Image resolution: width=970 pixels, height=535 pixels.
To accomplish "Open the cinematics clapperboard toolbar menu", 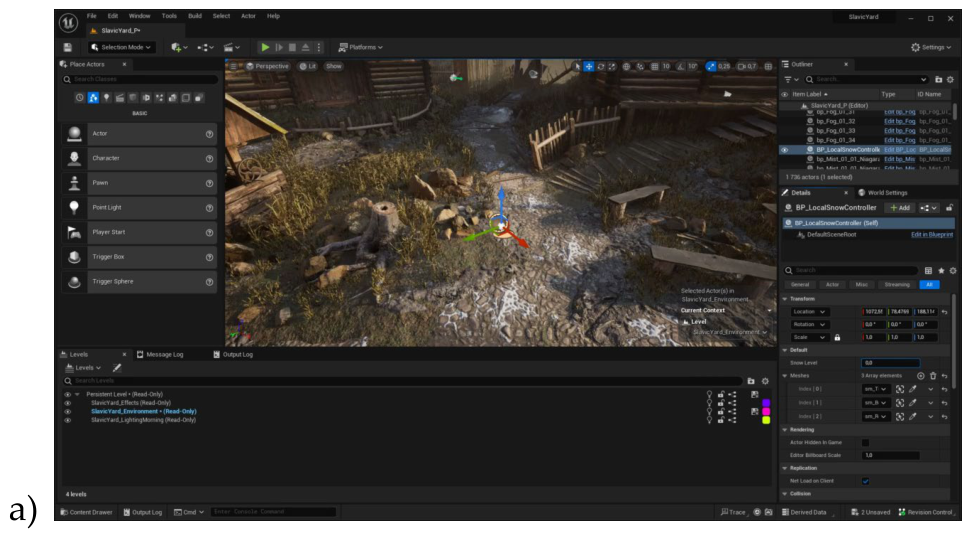I will point(231,47).
